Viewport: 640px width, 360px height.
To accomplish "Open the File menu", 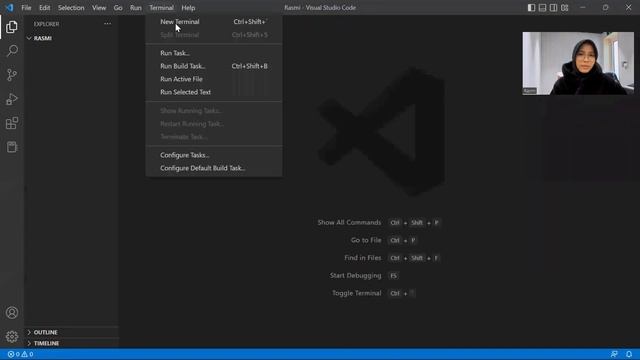I will [26, 8].
